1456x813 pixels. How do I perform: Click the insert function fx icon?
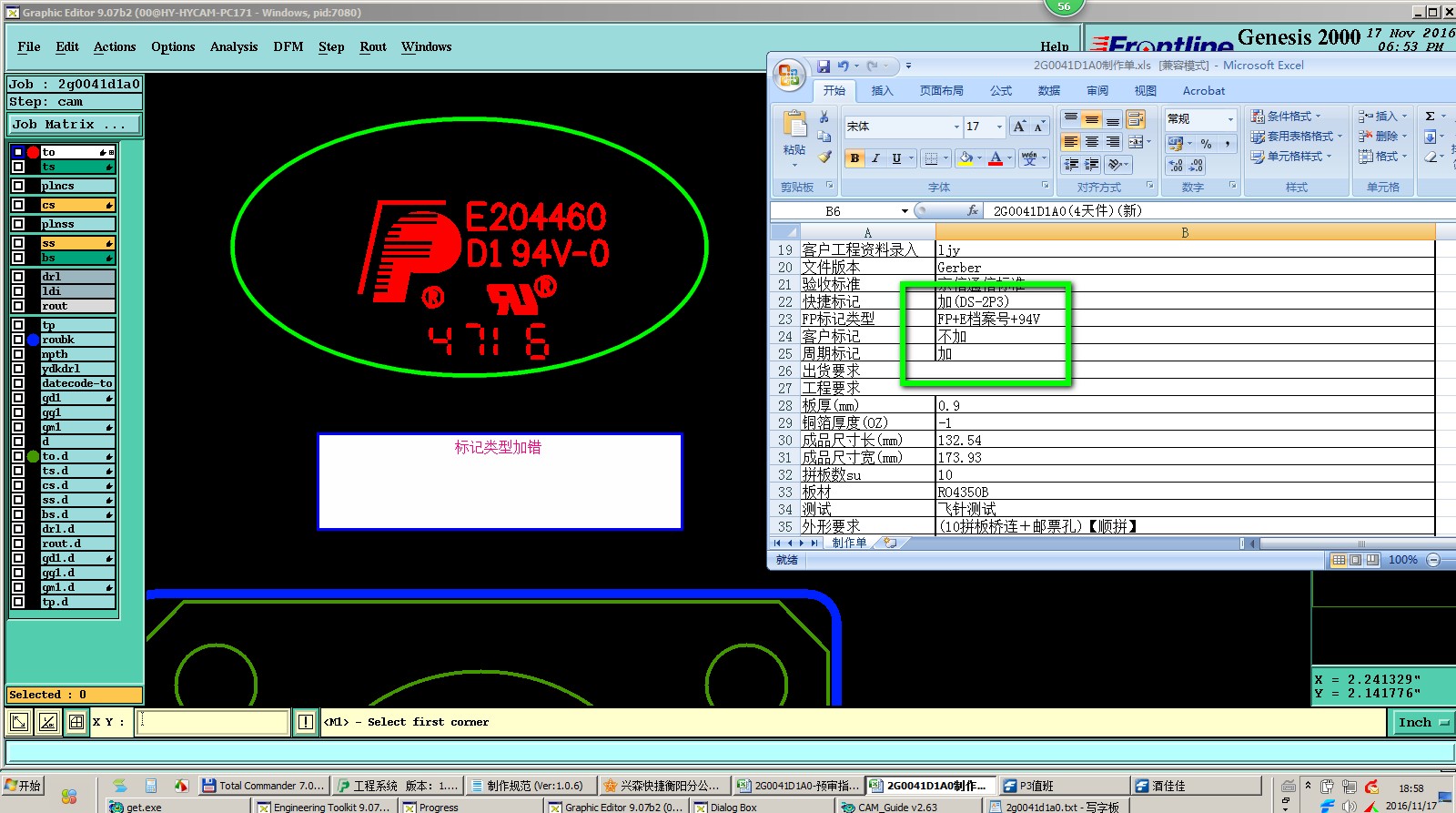pyautogui.click(x=973, y=210)
